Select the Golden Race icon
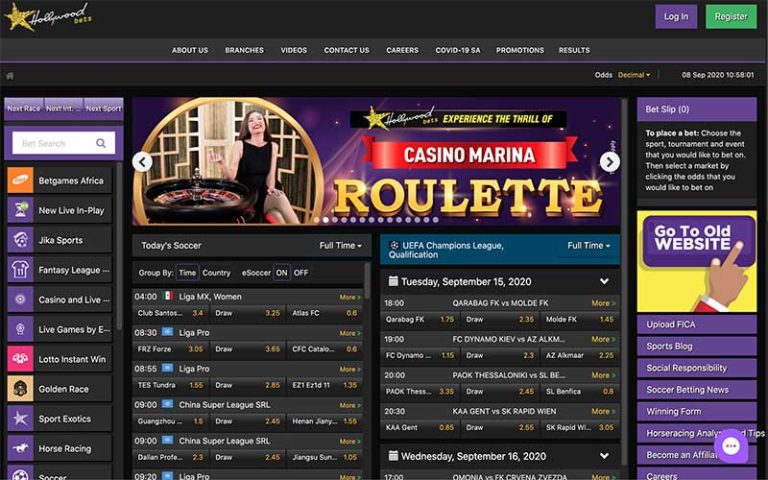The image size is (768, 480). [x=21, y=389]
